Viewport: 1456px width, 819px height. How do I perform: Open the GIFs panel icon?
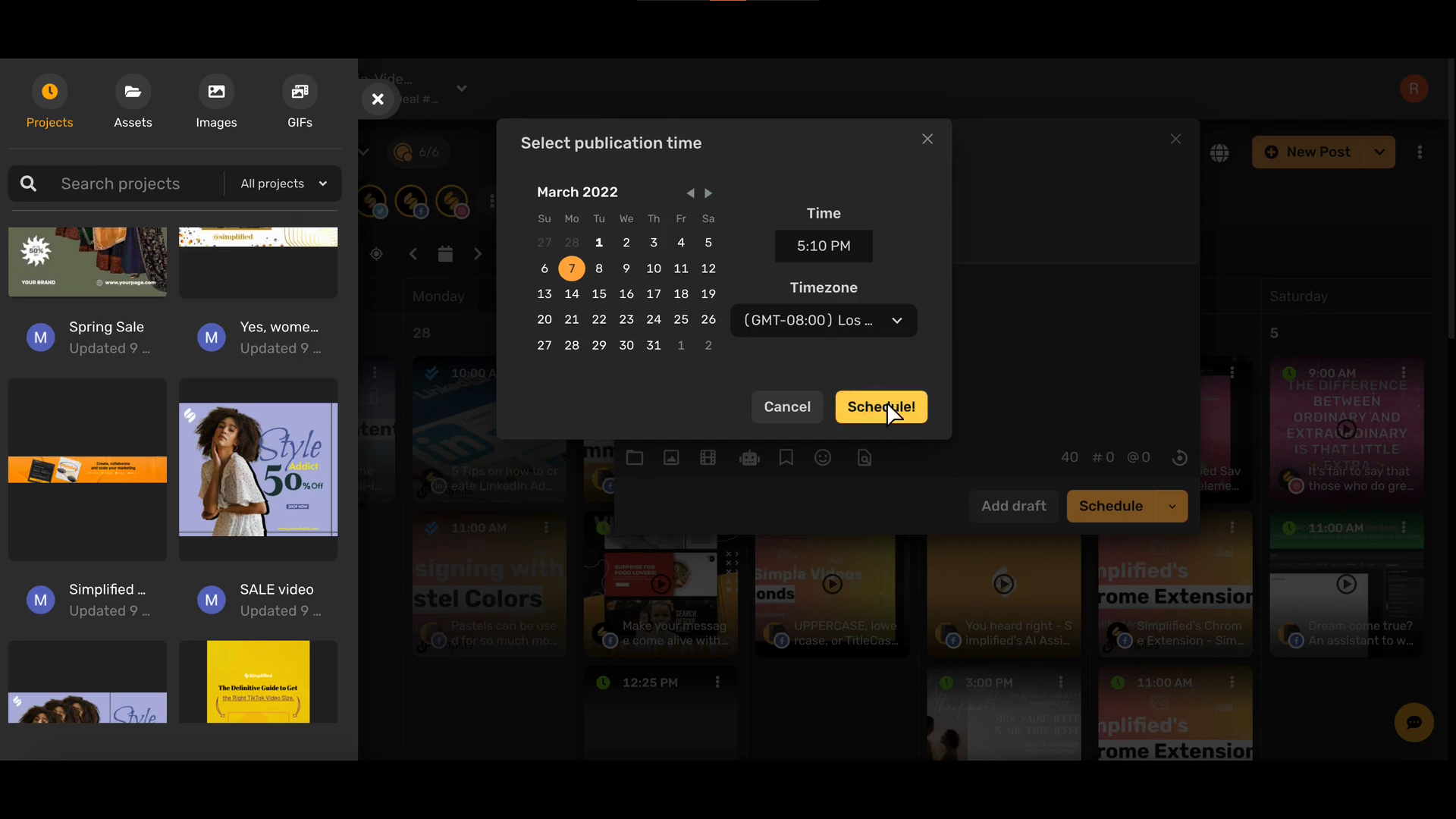pos(300,93)
